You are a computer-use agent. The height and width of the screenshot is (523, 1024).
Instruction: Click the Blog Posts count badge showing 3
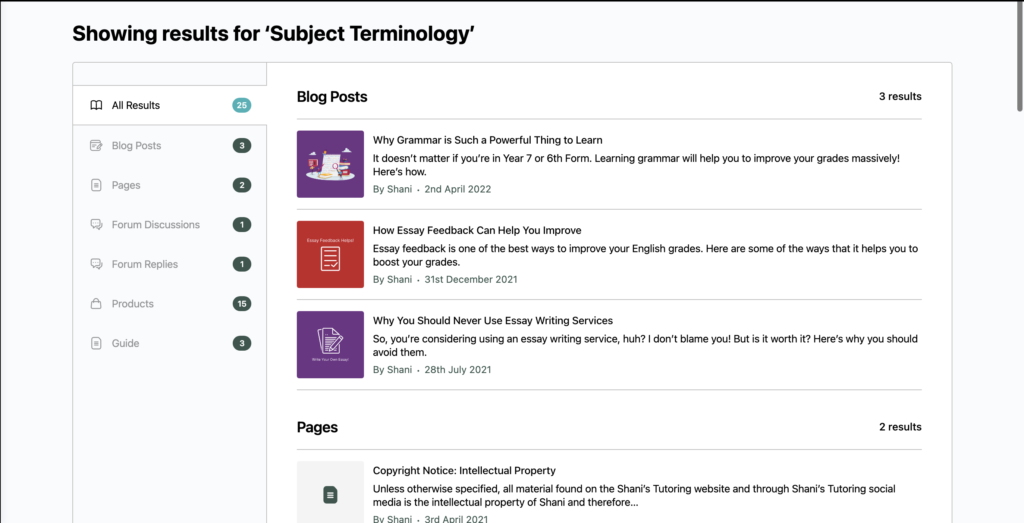tap(241, 145)
